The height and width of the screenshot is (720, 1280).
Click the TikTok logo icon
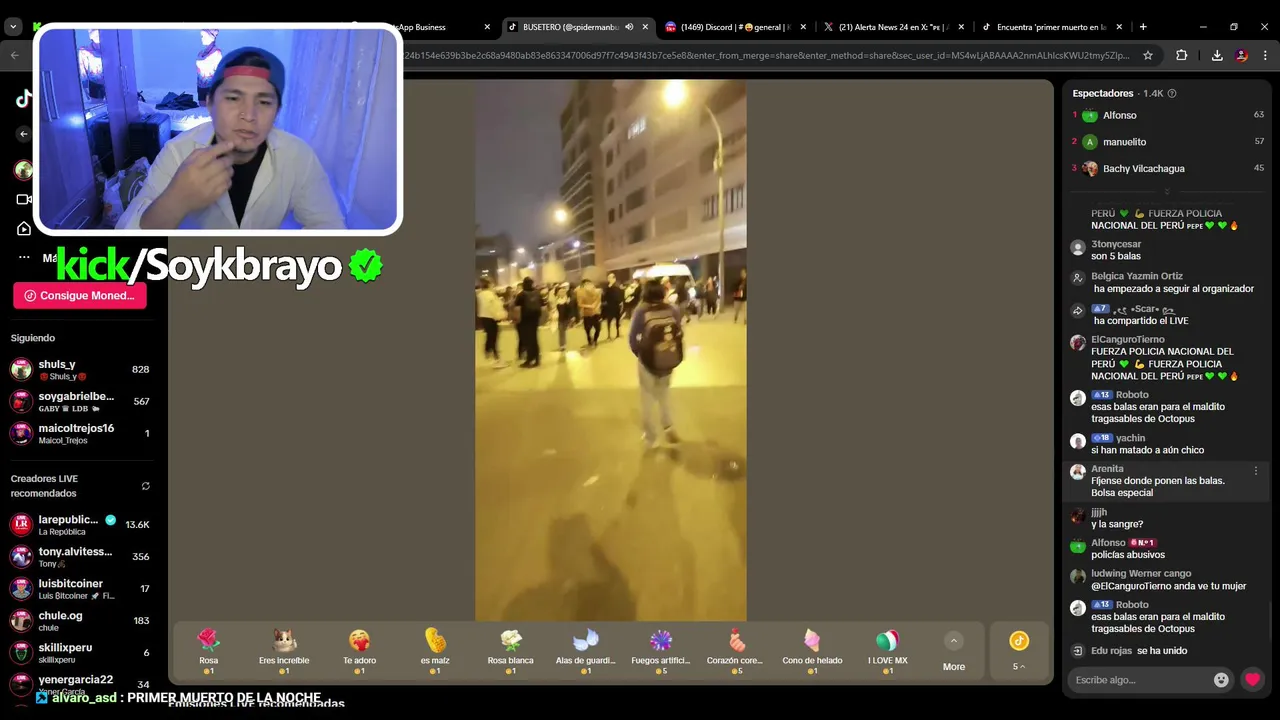tap(22, 98)
